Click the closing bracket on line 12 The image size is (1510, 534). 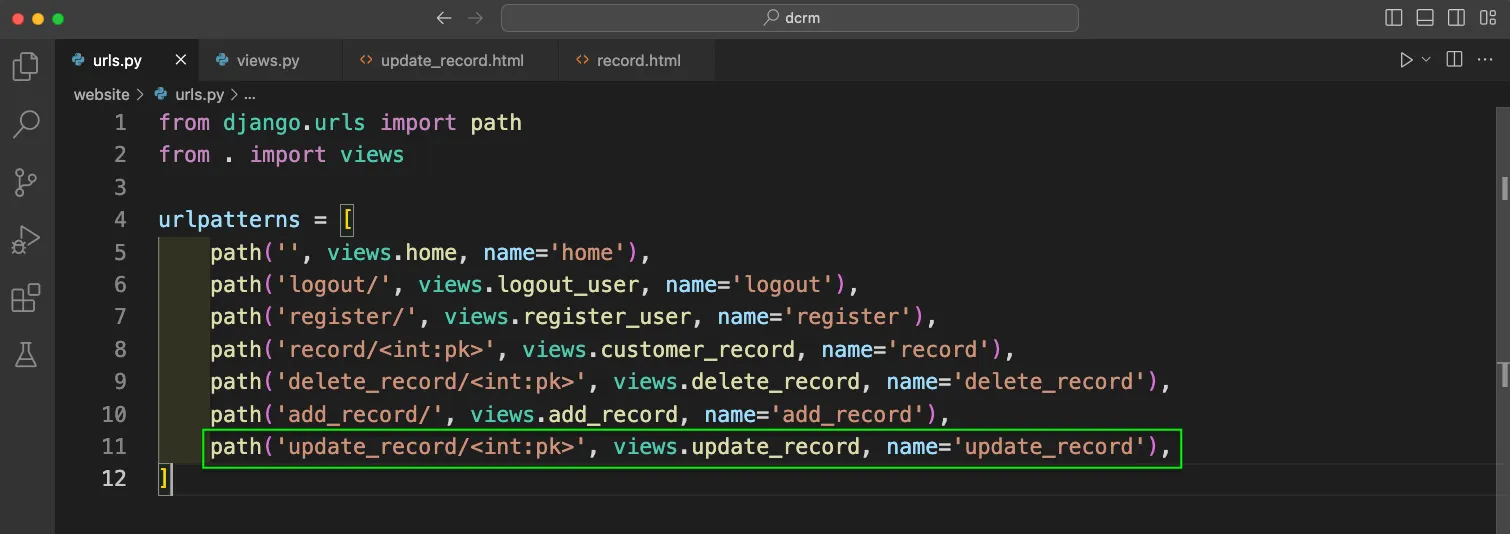coord(164,479)
